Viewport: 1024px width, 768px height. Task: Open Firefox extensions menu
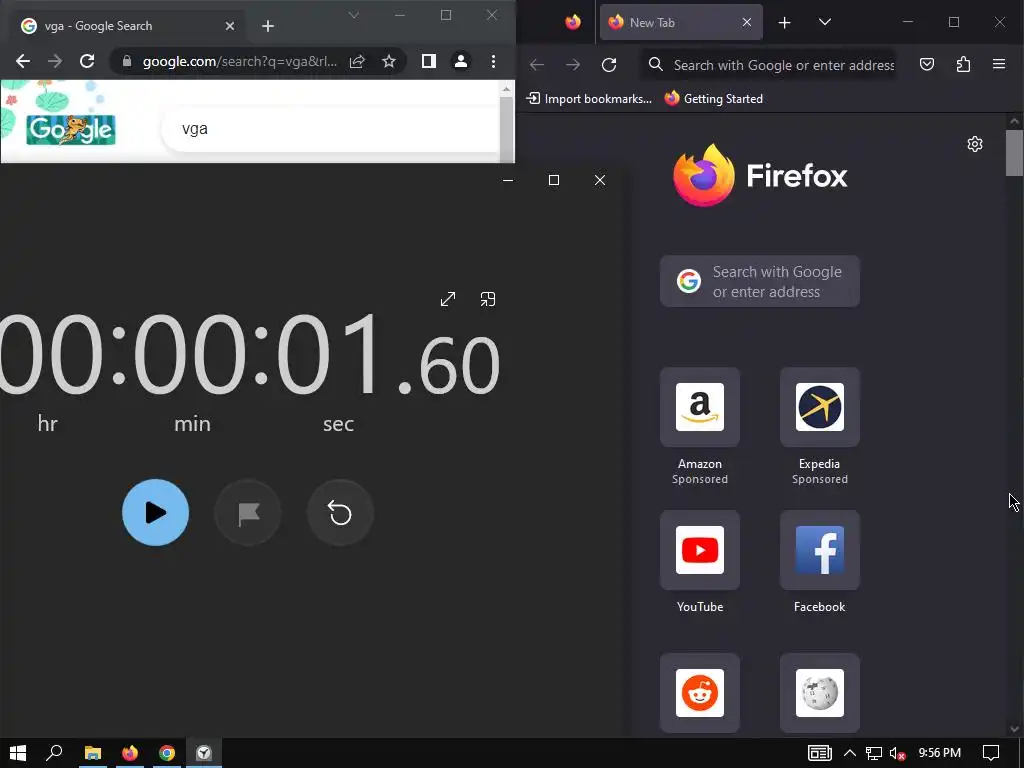pos(963,64)
